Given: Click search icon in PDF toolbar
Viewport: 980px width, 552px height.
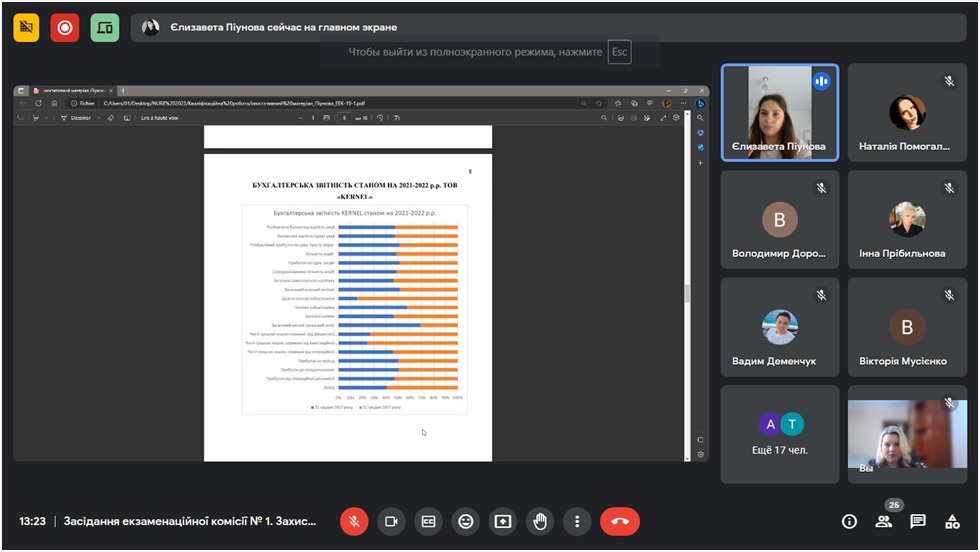Looking at the screenshot, I should coord(604,118).
